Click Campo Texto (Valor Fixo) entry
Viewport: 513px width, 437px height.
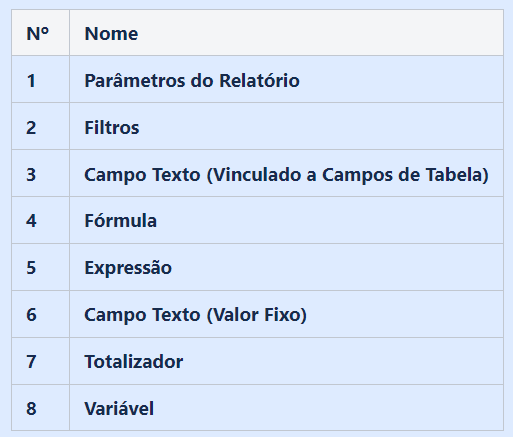195,315
